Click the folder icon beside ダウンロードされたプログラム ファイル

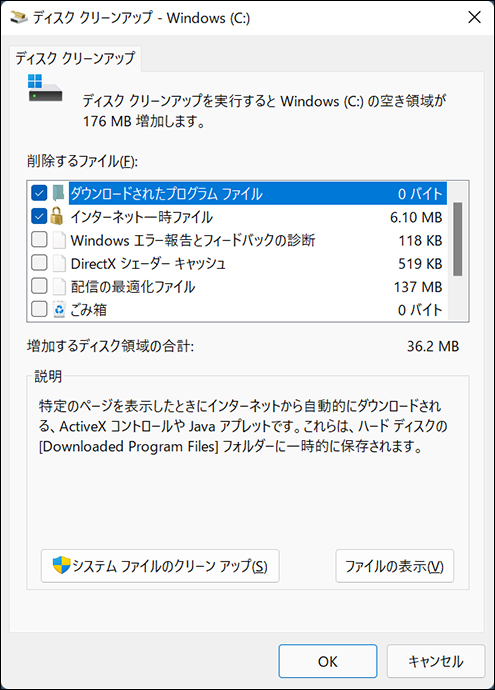coord(58,193)
